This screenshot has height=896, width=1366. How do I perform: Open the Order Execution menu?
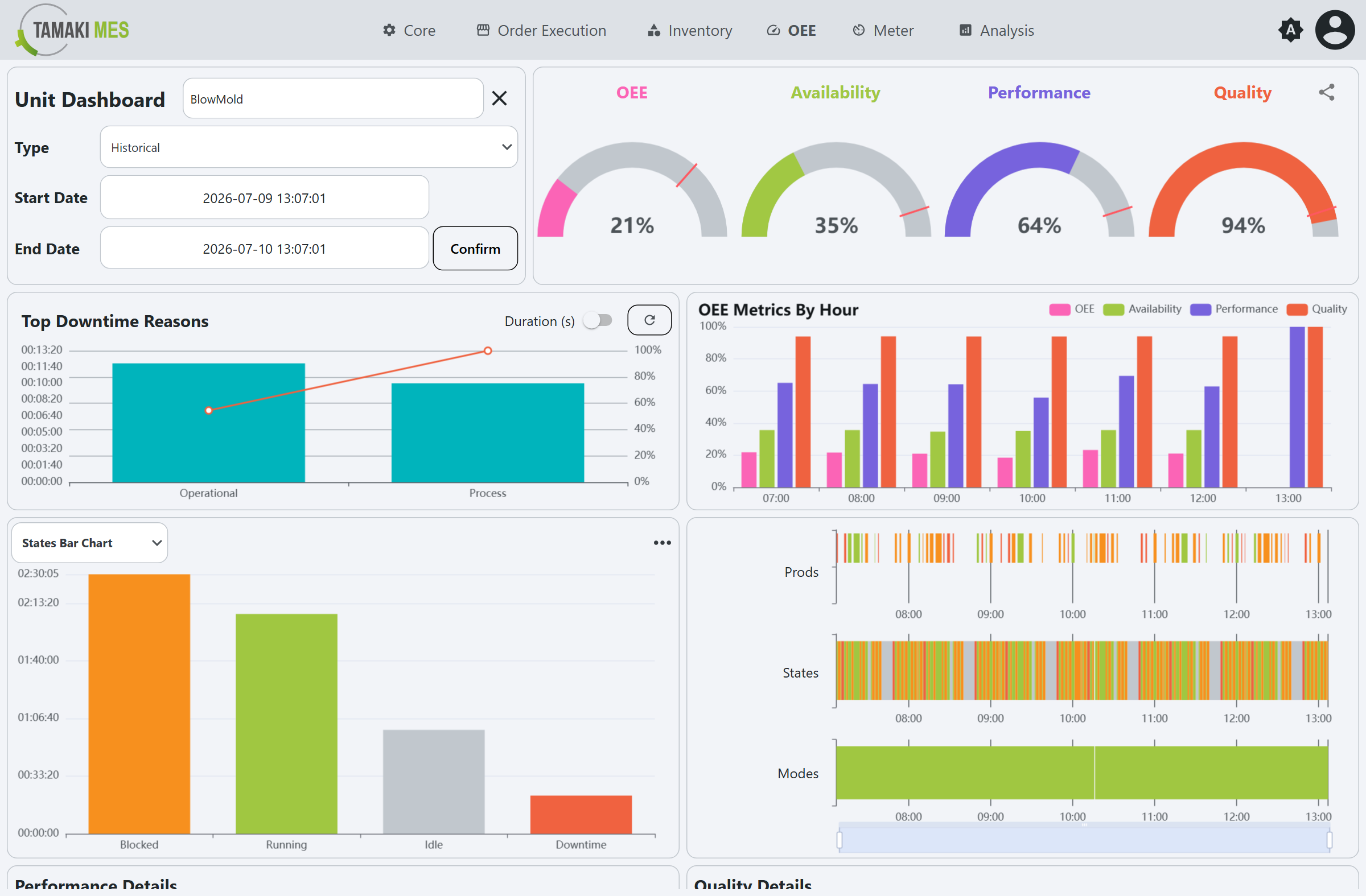(541, 30)
